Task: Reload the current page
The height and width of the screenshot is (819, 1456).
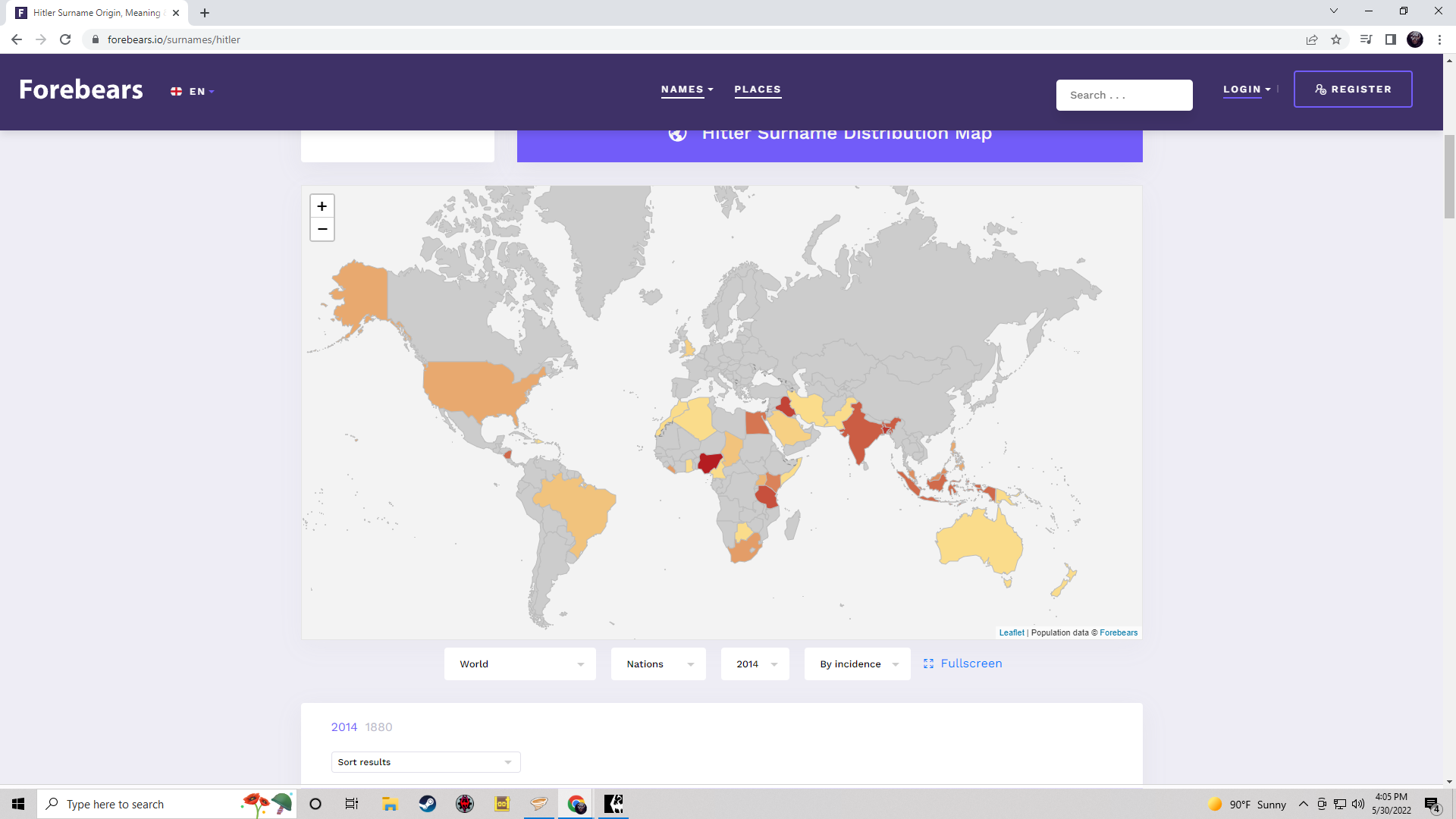Action: point(65,39)
